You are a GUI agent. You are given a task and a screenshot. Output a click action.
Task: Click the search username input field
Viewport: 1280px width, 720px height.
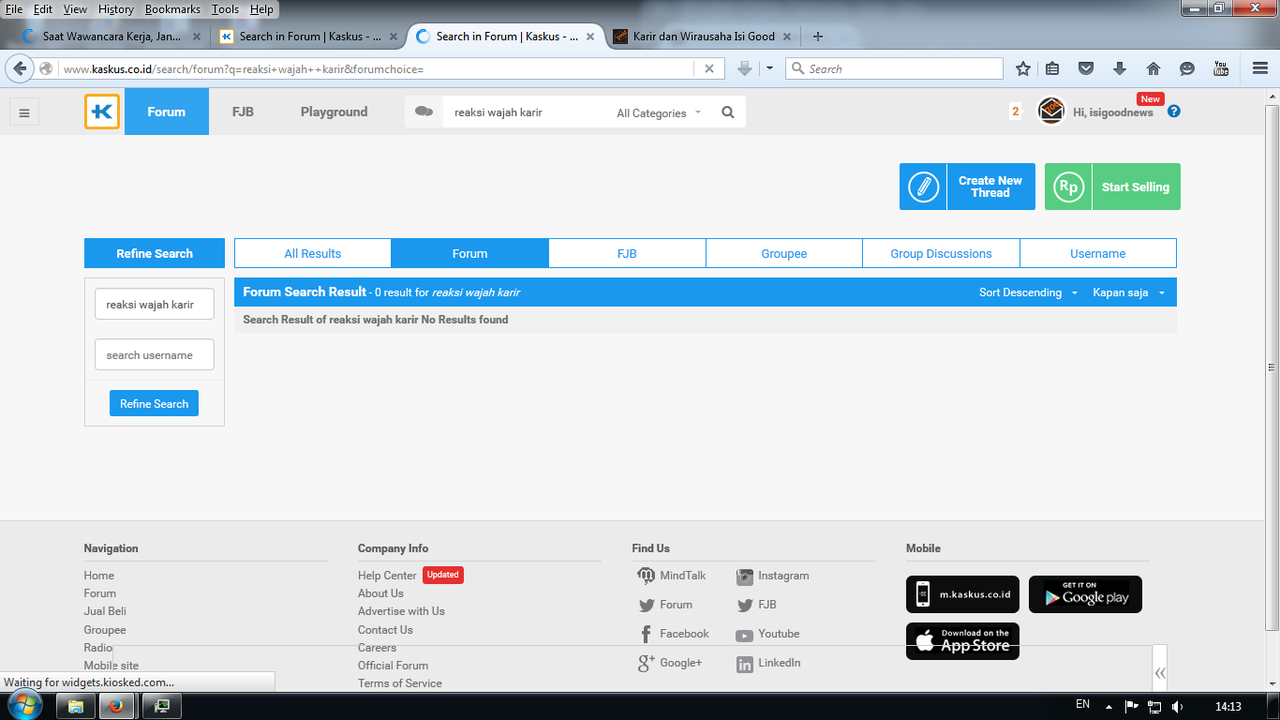point(154,355)
